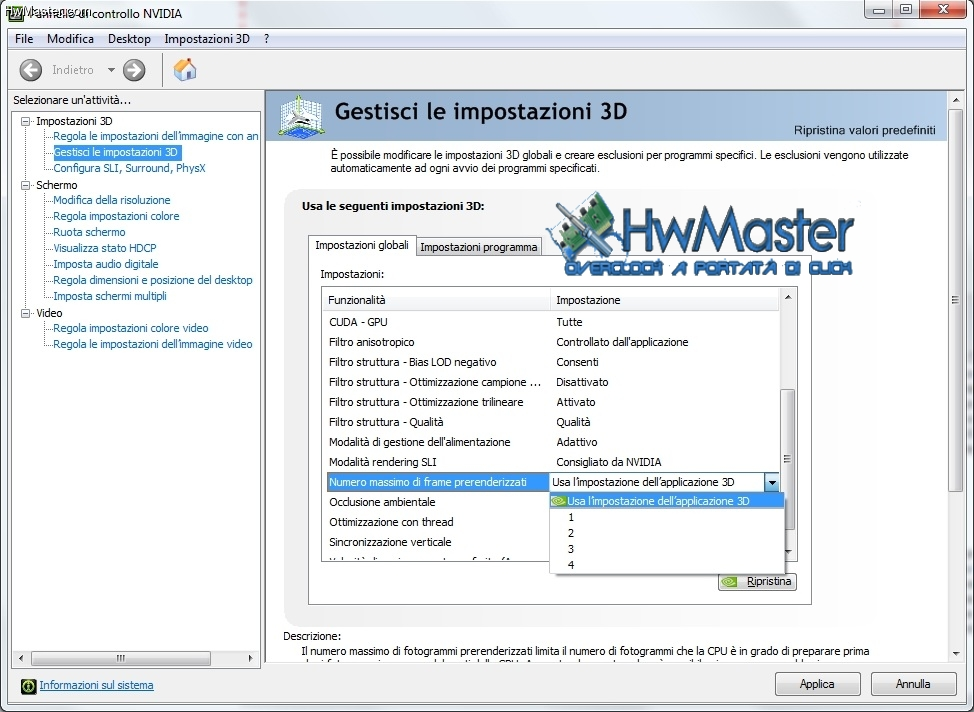Choose value 1 in dropdown list
Screen dimensions: 974x712
coord(667,517)
